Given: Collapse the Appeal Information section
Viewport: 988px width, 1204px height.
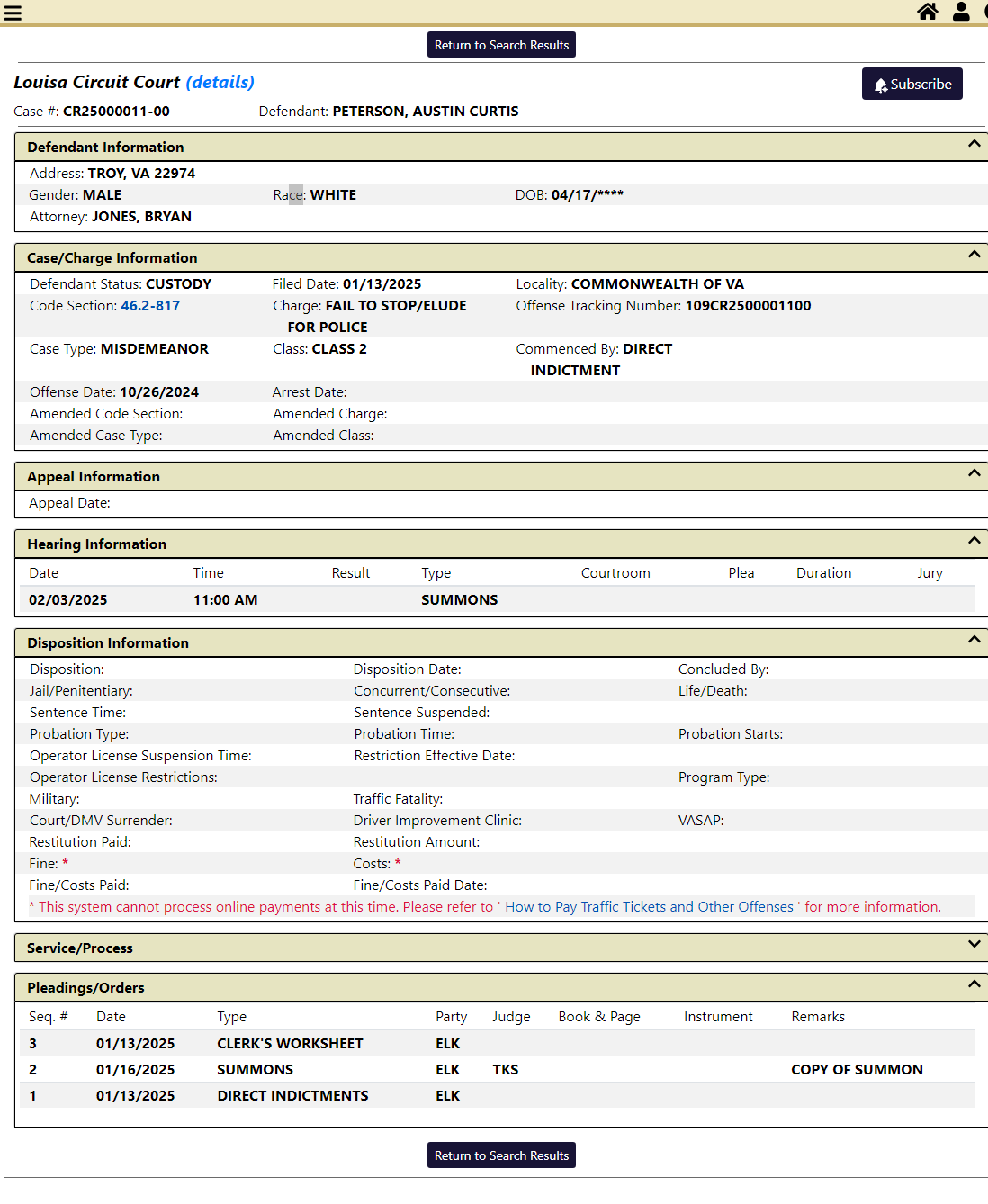Looking at the screenshot, I should 974,473.
